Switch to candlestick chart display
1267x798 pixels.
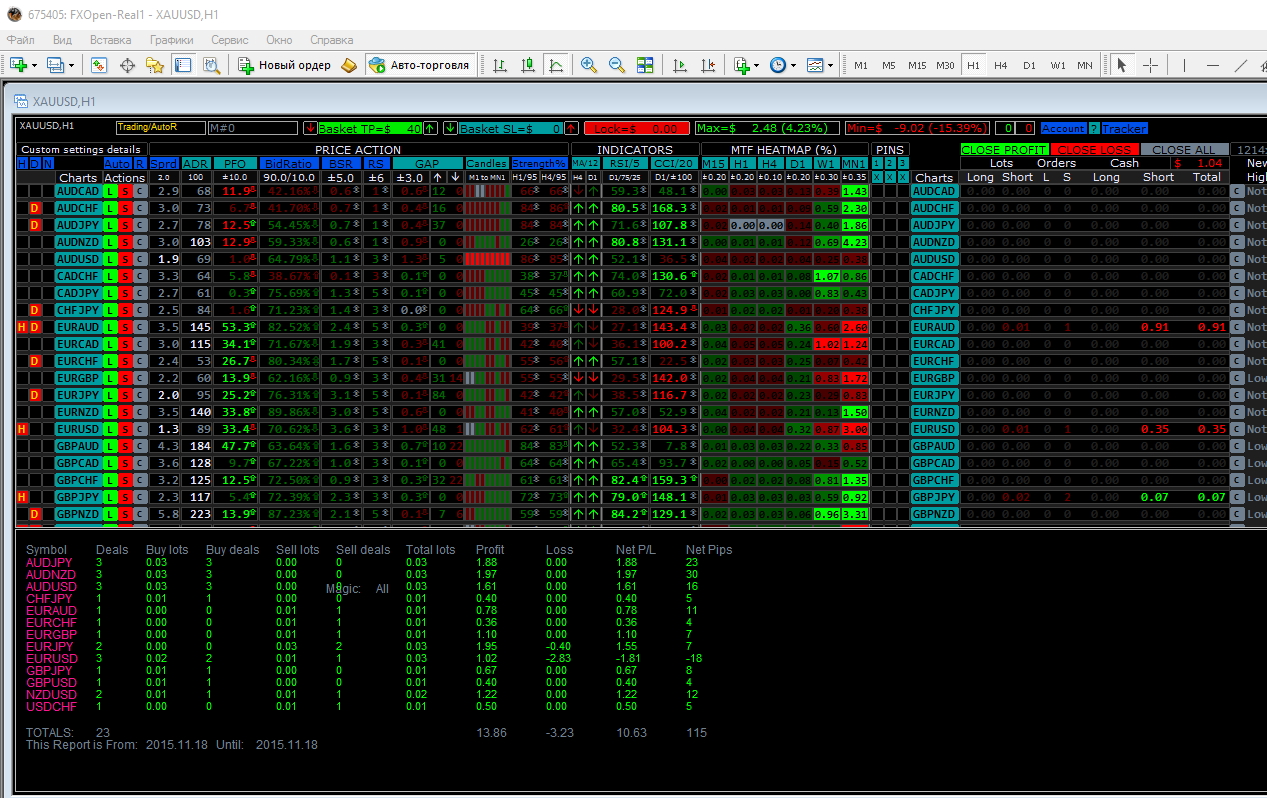[x=527, y=65]
